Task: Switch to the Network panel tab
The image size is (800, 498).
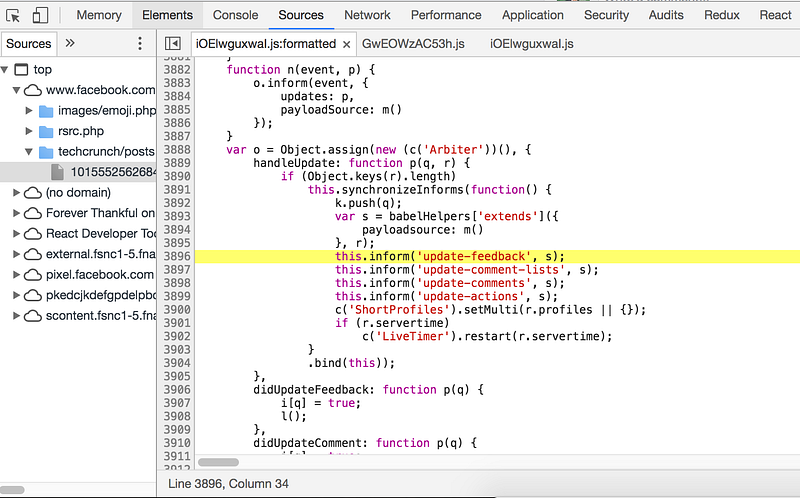Action: click(x=367, y=15)
